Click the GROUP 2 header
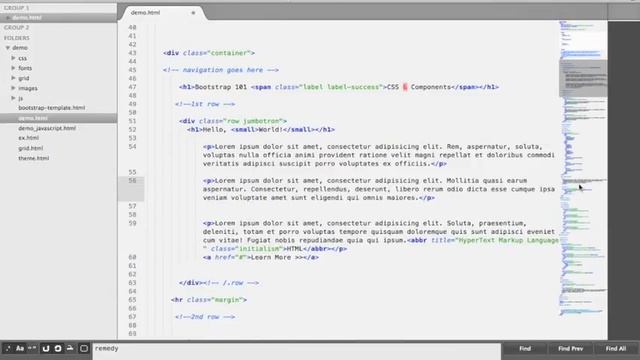640x360 pixels. [x=16, y=27]
